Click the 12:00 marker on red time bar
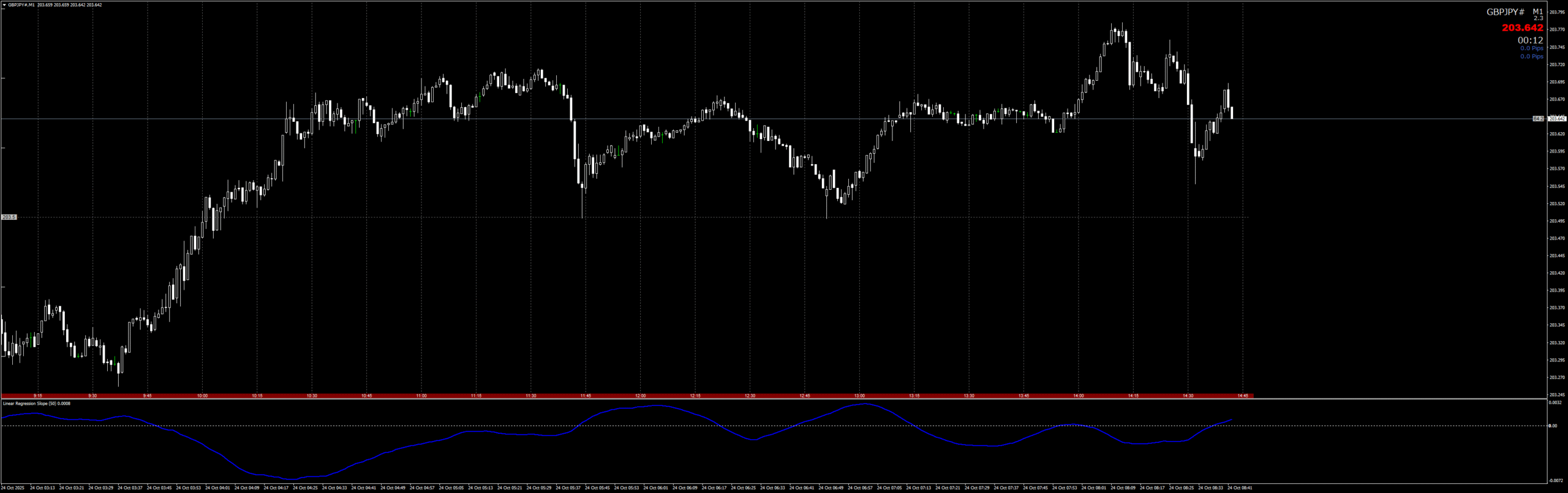Screen dimensions: 1568x493 click(x=640, y=396)
